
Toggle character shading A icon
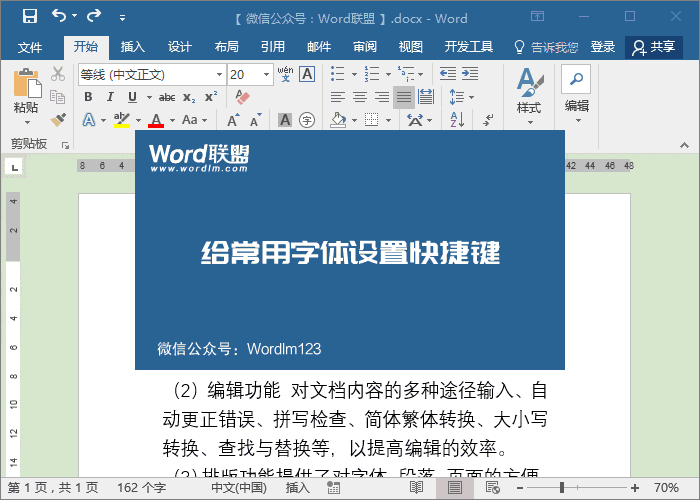(285, 120)
